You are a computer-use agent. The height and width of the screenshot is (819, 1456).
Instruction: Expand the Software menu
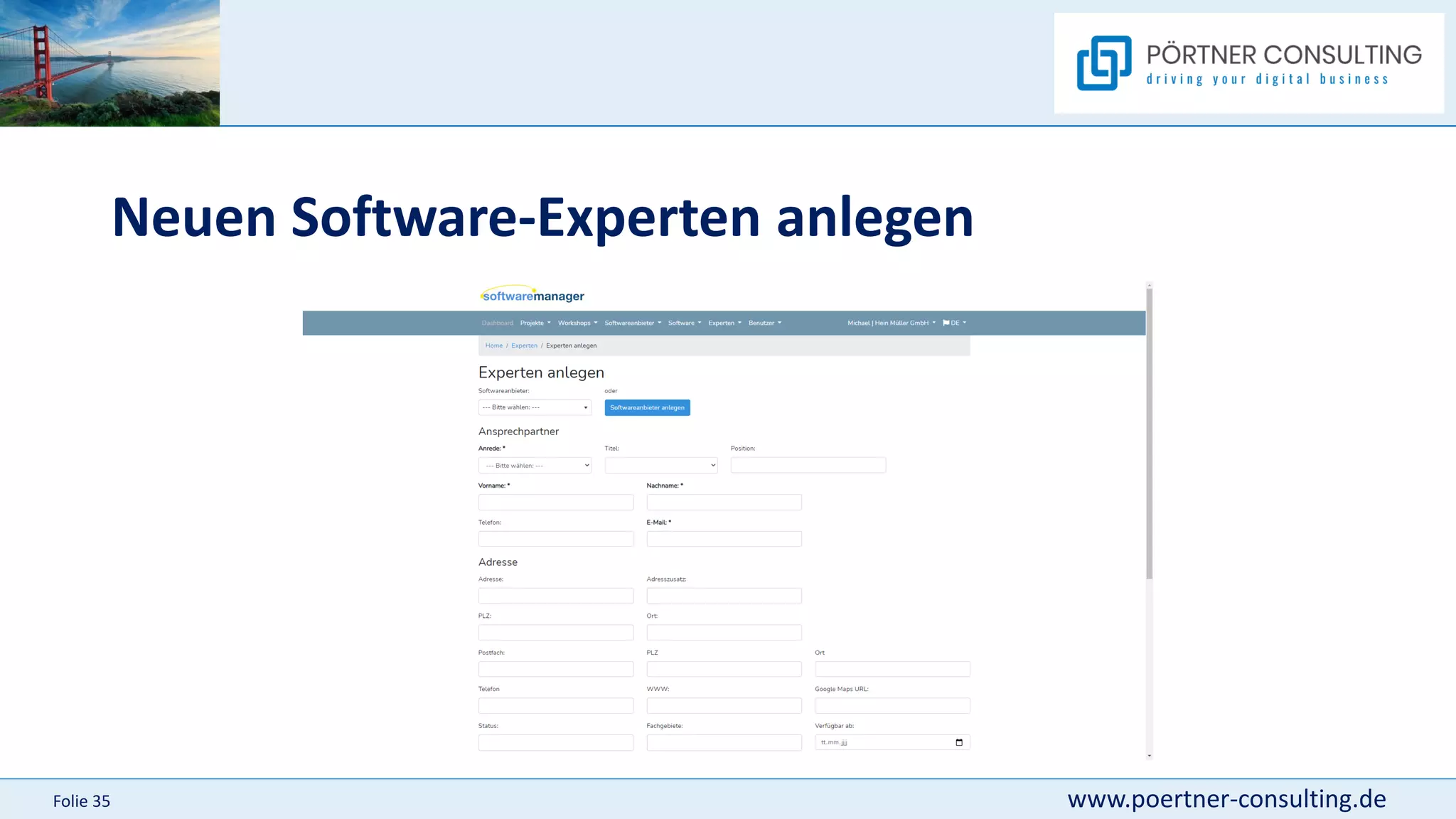tap(685, 323)
